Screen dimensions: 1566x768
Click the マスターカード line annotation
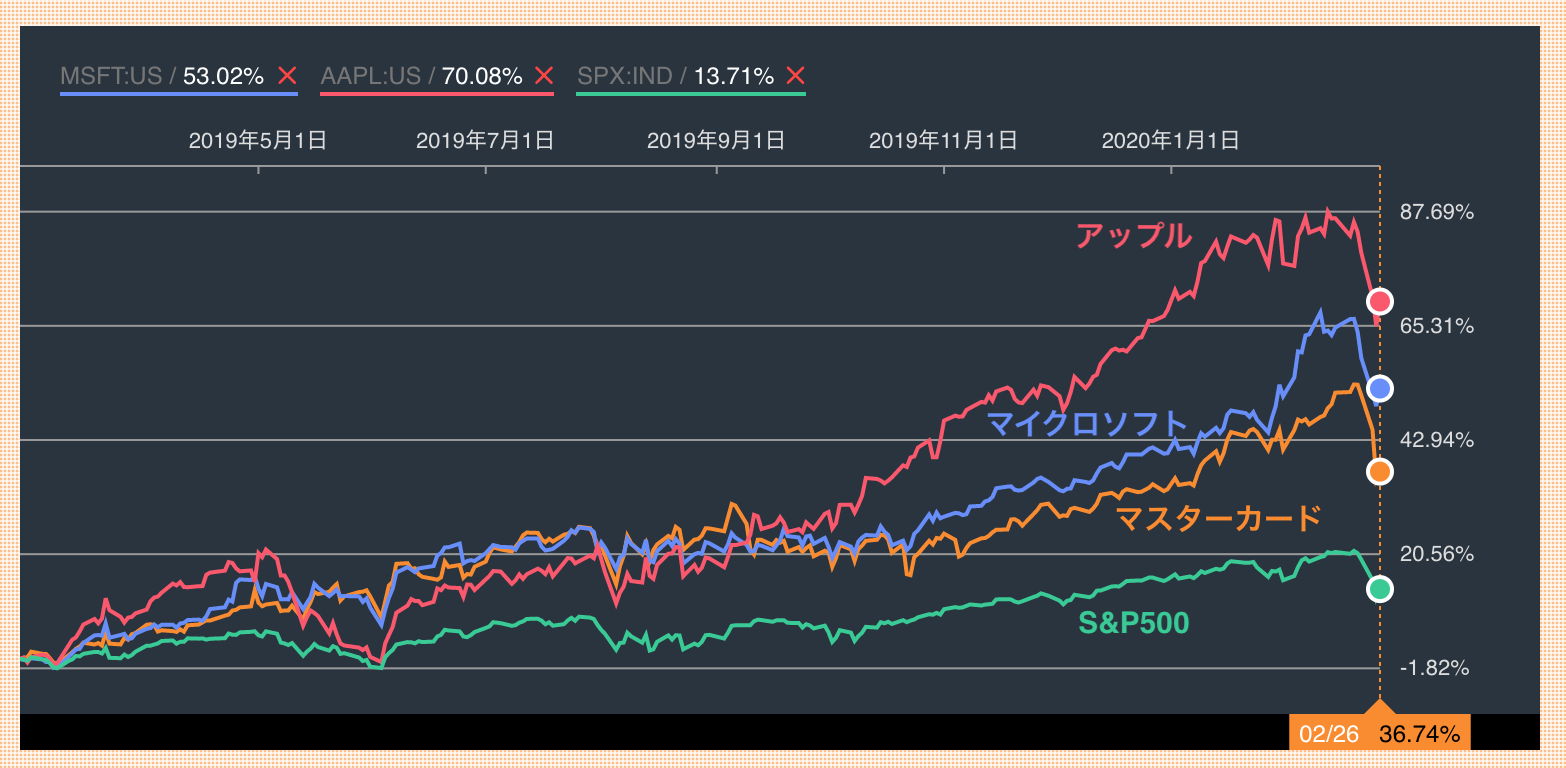pos(1217,518)
